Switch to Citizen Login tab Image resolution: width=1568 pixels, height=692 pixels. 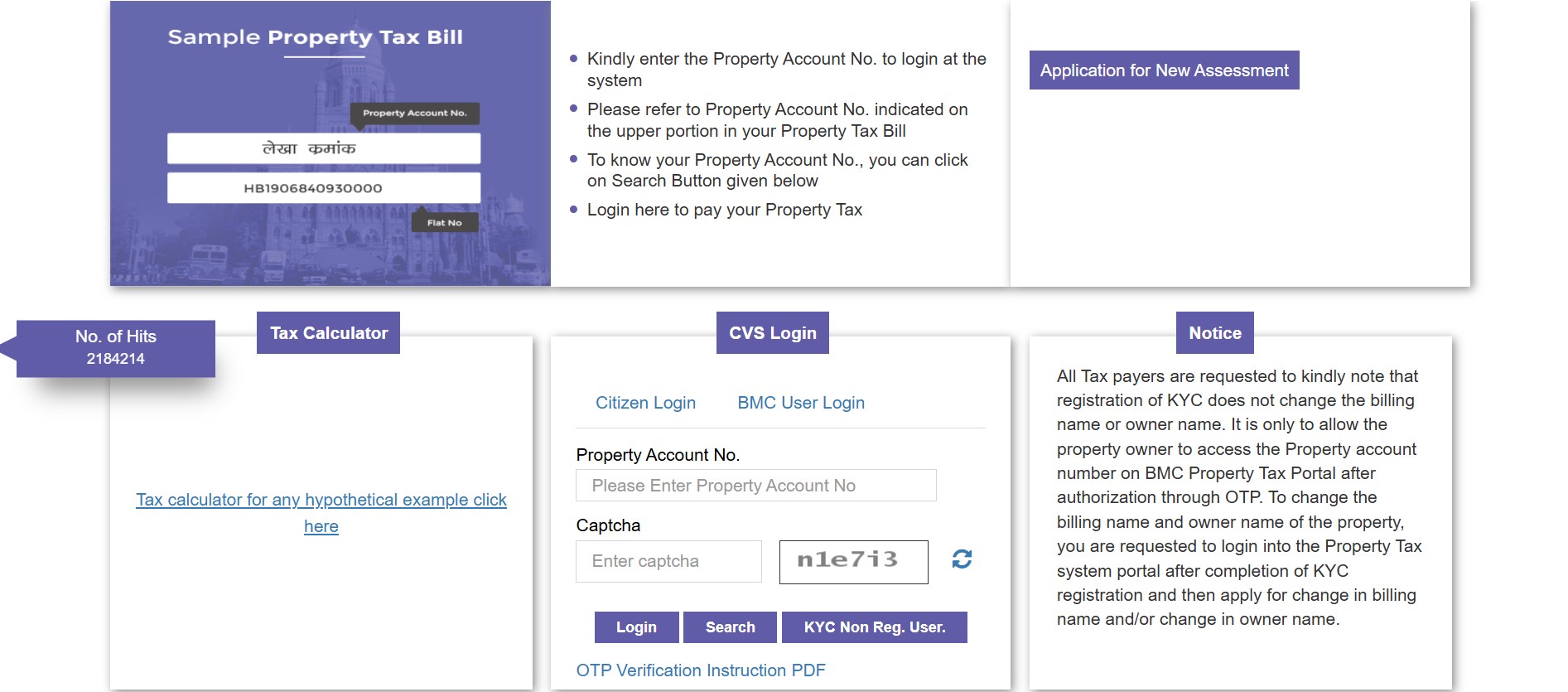tap(645, 403)
